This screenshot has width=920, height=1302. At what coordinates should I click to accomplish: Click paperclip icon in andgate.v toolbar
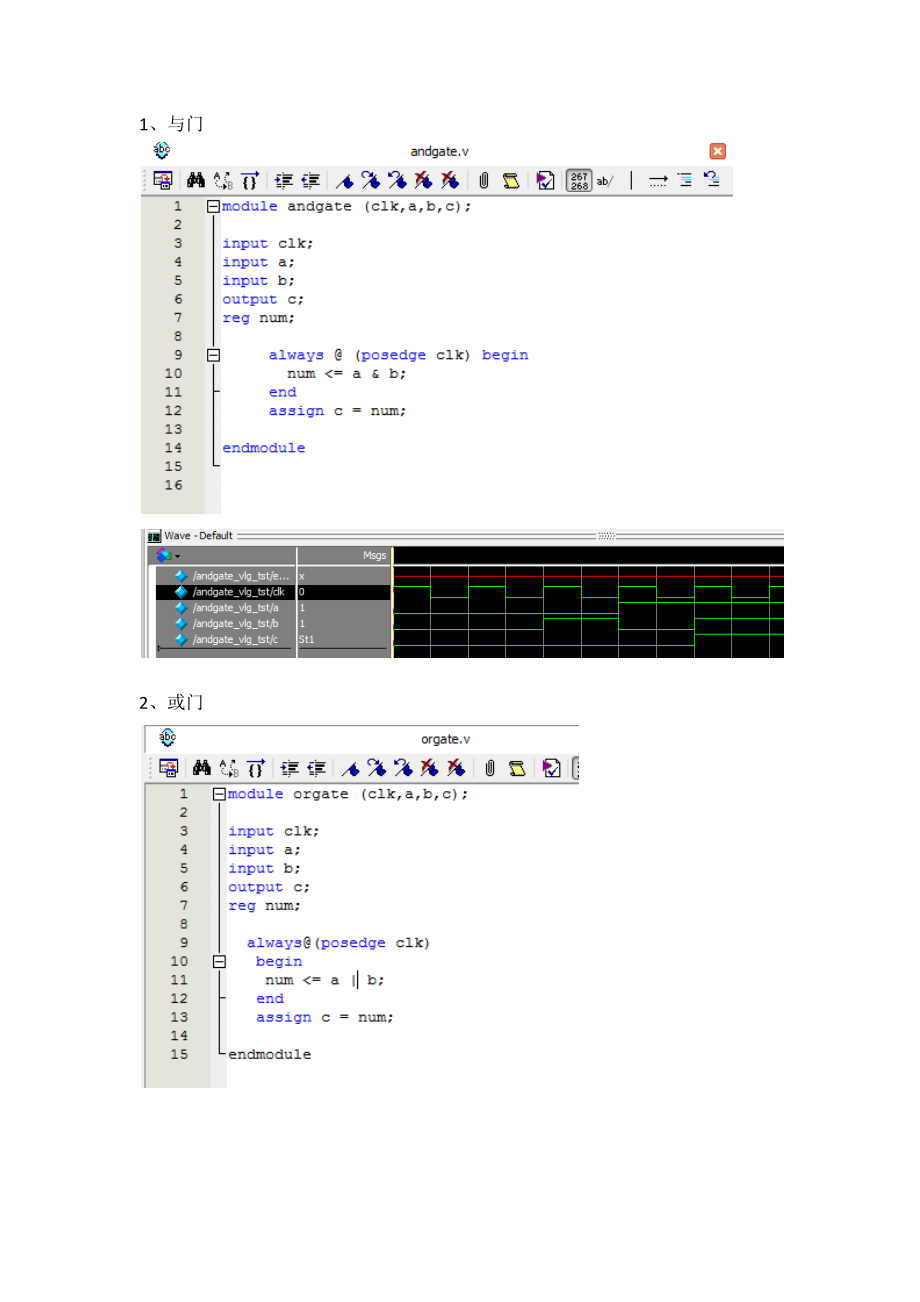pyautogui.click(x=483, y=181)
